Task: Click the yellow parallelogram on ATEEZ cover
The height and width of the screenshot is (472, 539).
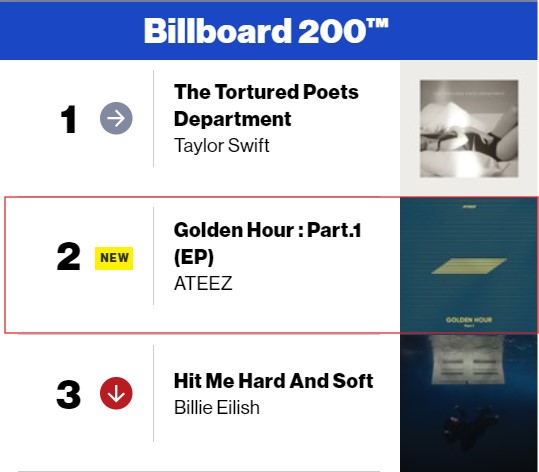Action: [x=469, y=266]
